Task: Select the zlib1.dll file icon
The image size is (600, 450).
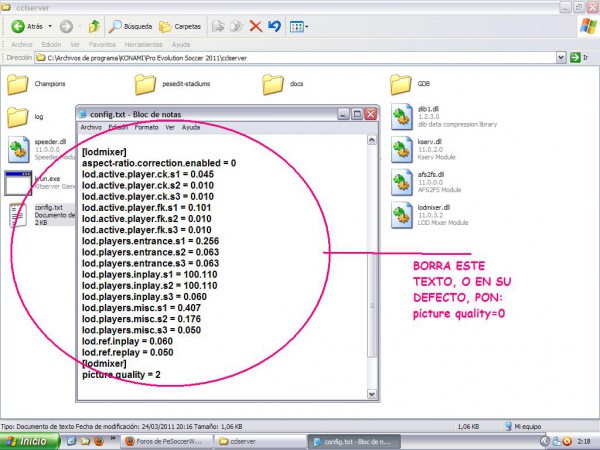Action: click(402, 117)
